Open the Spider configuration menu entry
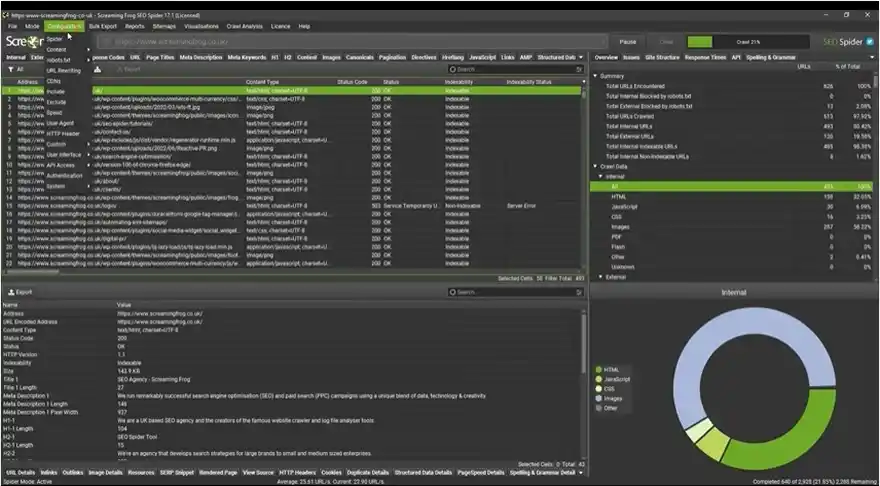Viewport: 880px width, 486px height. coord(54,39)
